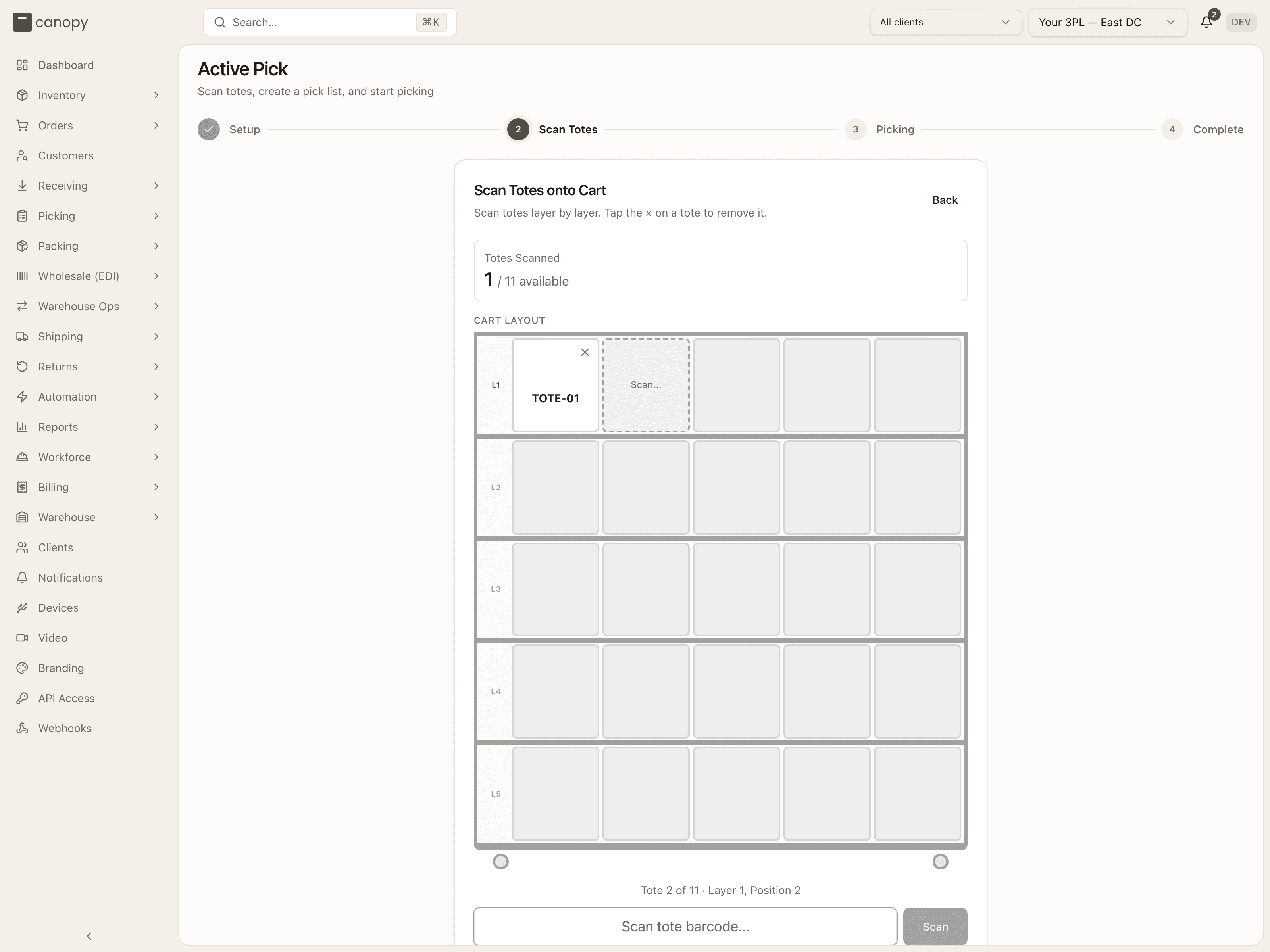
Task: Click the Notifications bell icon in sidebar
Action: pos(22,578)
